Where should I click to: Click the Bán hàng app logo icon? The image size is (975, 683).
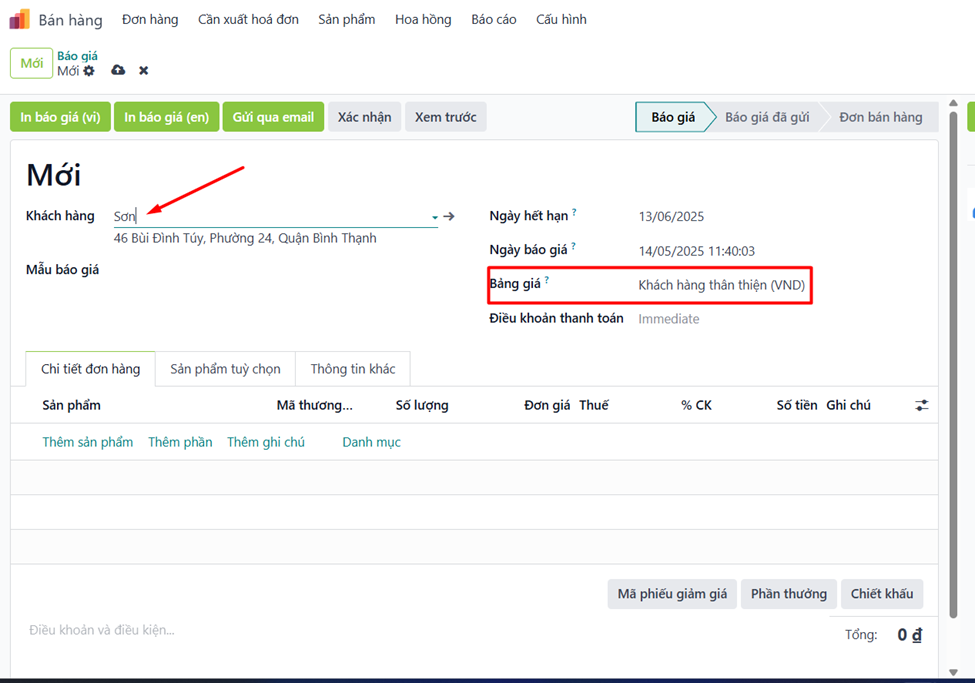(20, 19)
